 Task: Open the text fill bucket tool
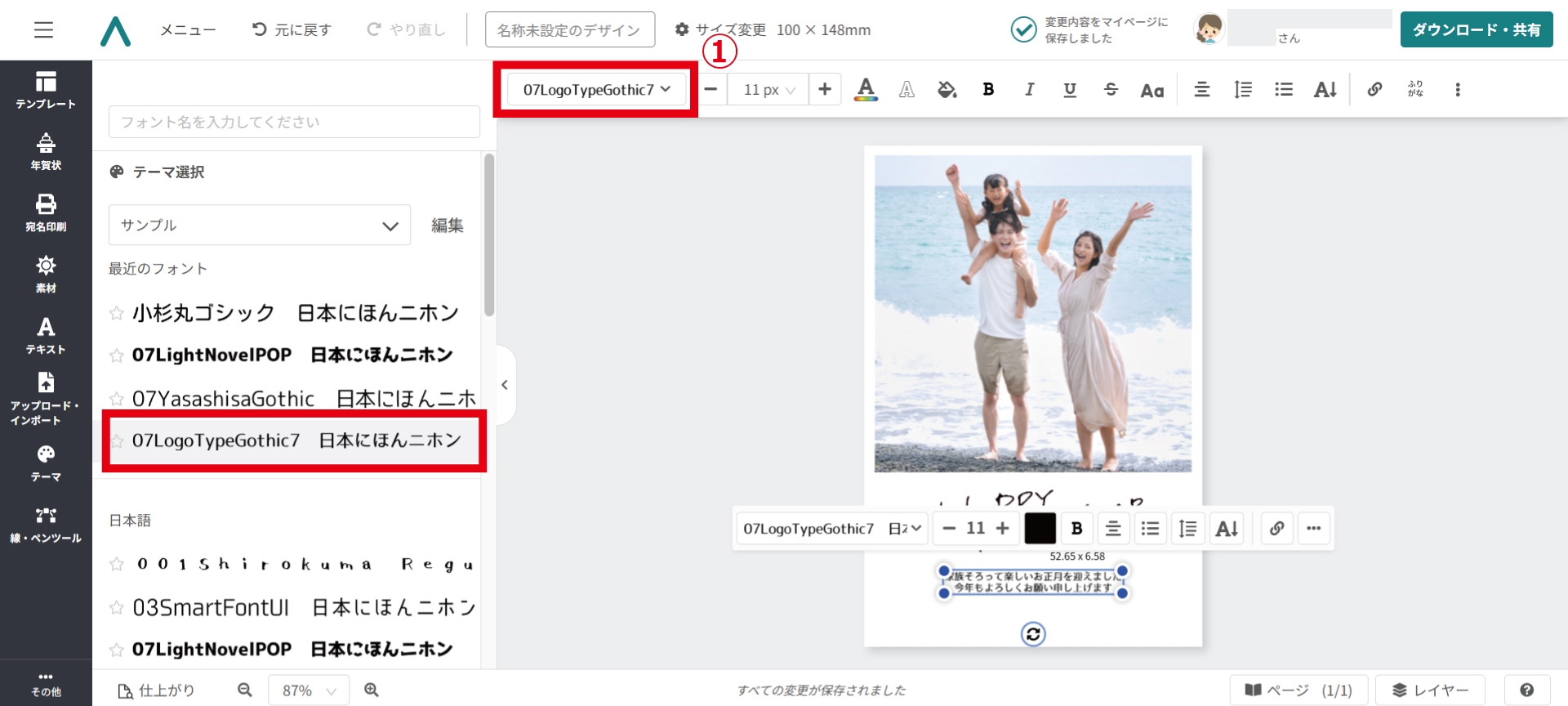click(x=947, y=90)
